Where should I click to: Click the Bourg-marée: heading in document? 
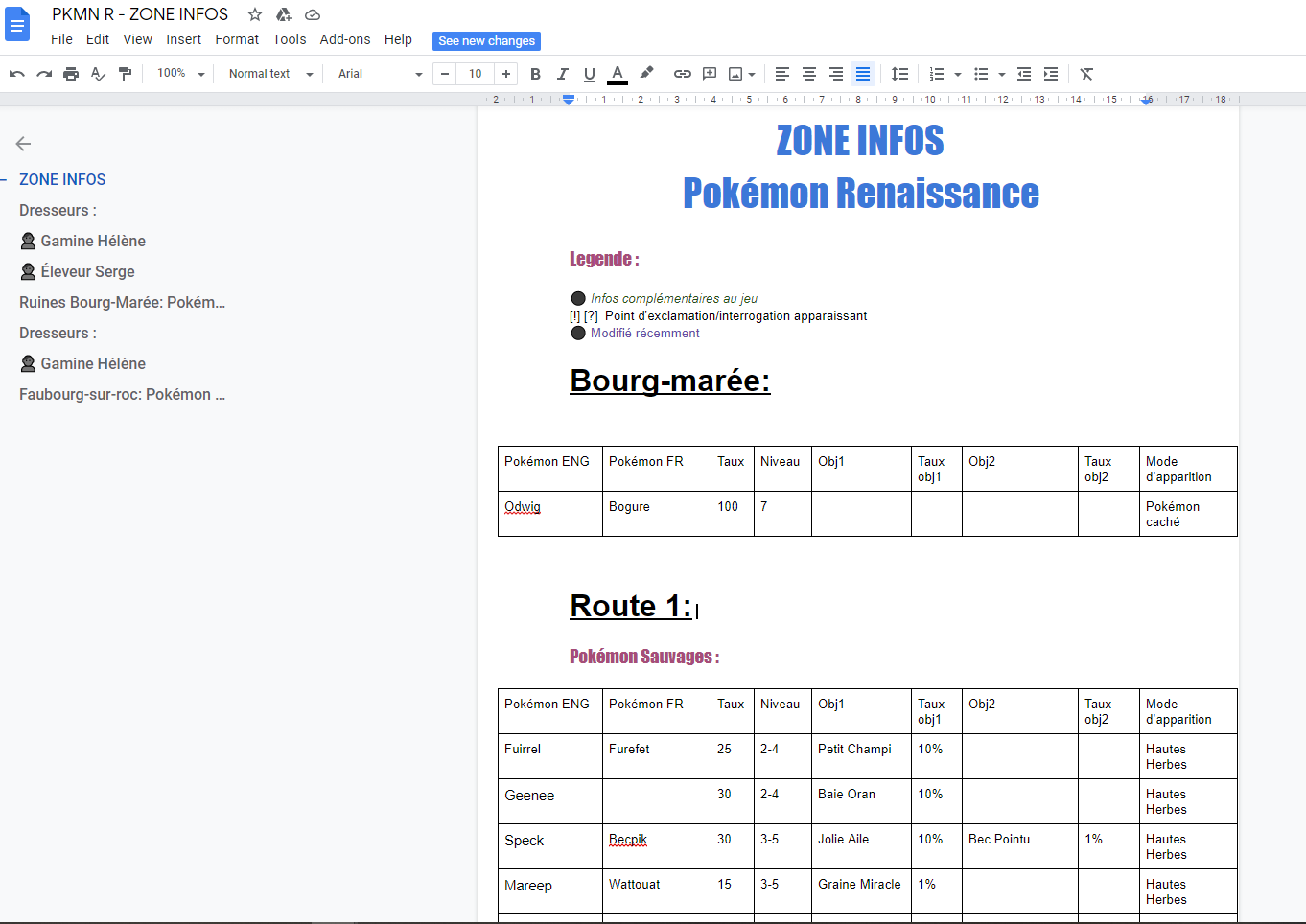click(670, 381)
